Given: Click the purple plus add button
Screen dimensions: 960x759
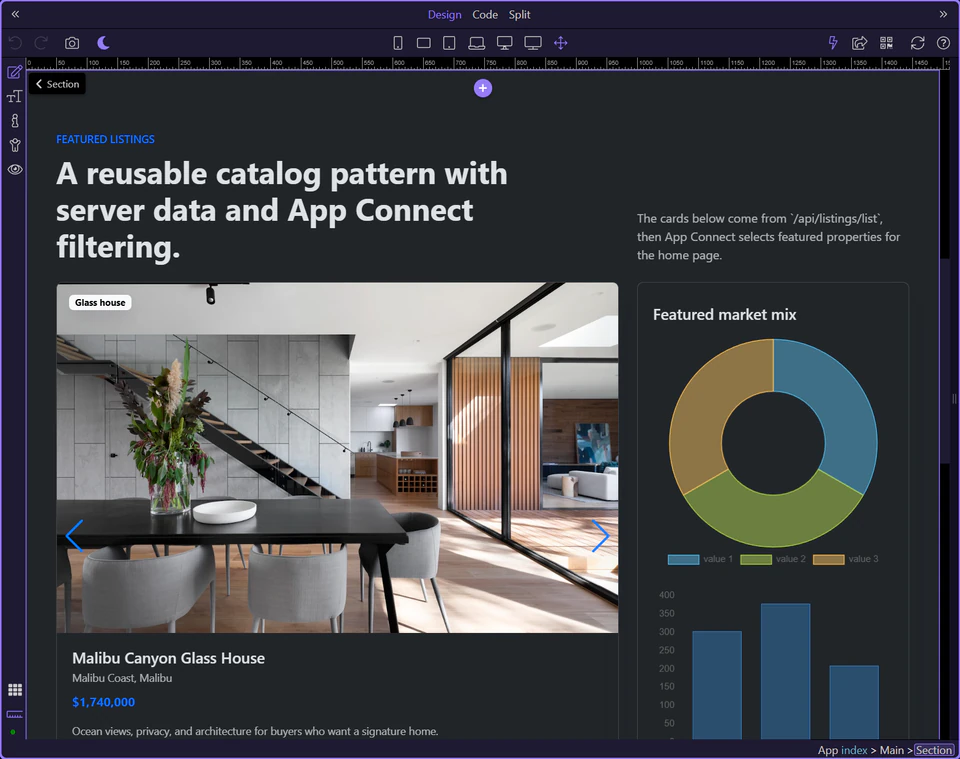Looking at the screenshot, I should coord(482,88).
